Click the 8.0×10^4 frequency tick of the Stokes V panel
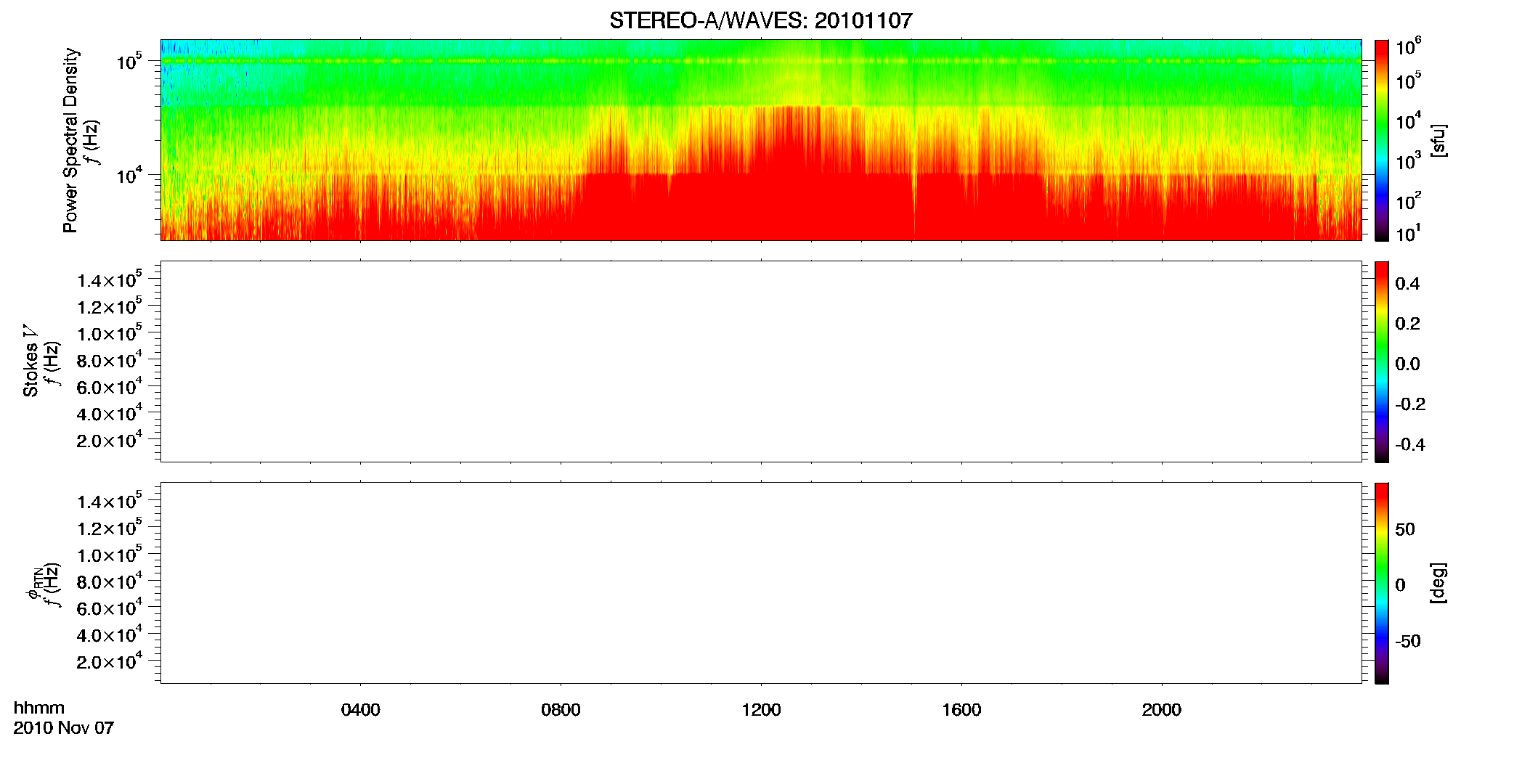The height and width of the screenshot is (784, 1522). click(x=110, y=360)
